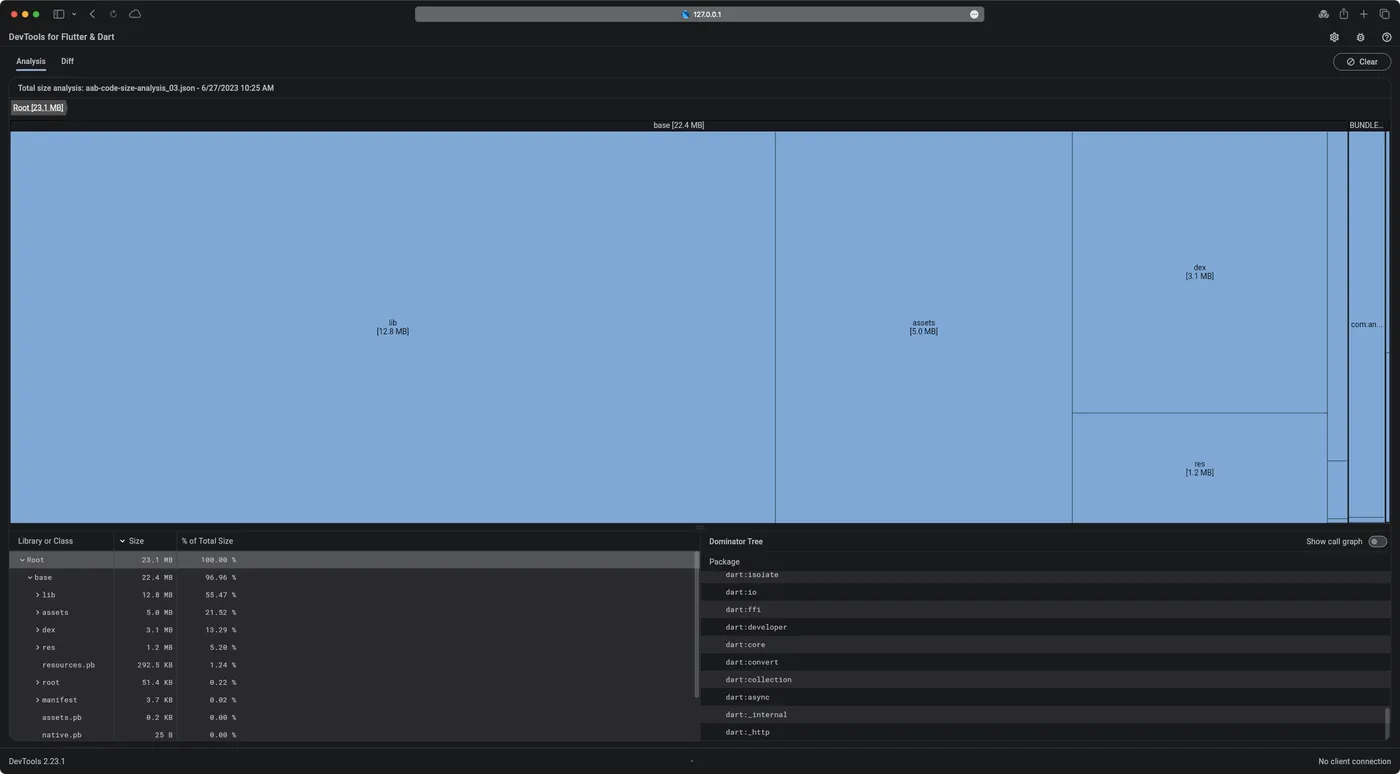Select dart:ffi in the dominator tree
Image resolution: width=1400 pixels, height=774 pixels.
1045,610
